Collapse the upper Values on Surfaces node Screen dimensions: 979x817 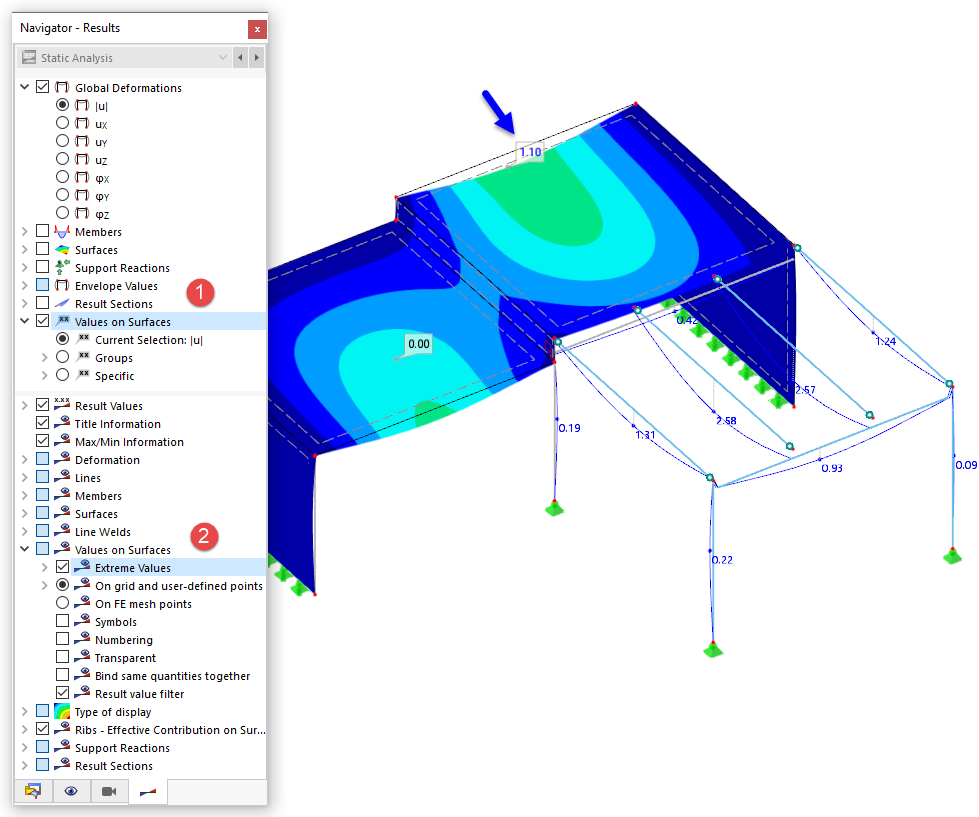(x=24, y=321)
